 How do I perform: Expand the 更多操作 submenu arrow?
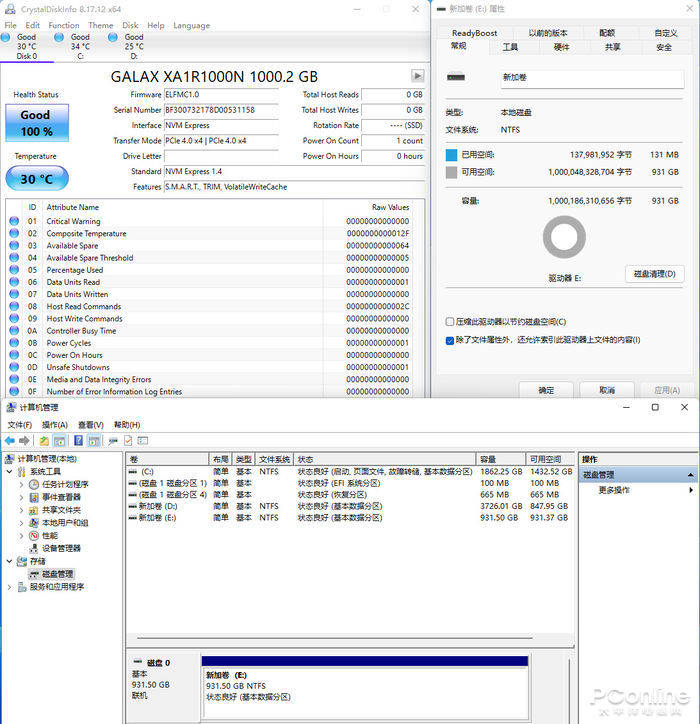[x=691, y=490]
